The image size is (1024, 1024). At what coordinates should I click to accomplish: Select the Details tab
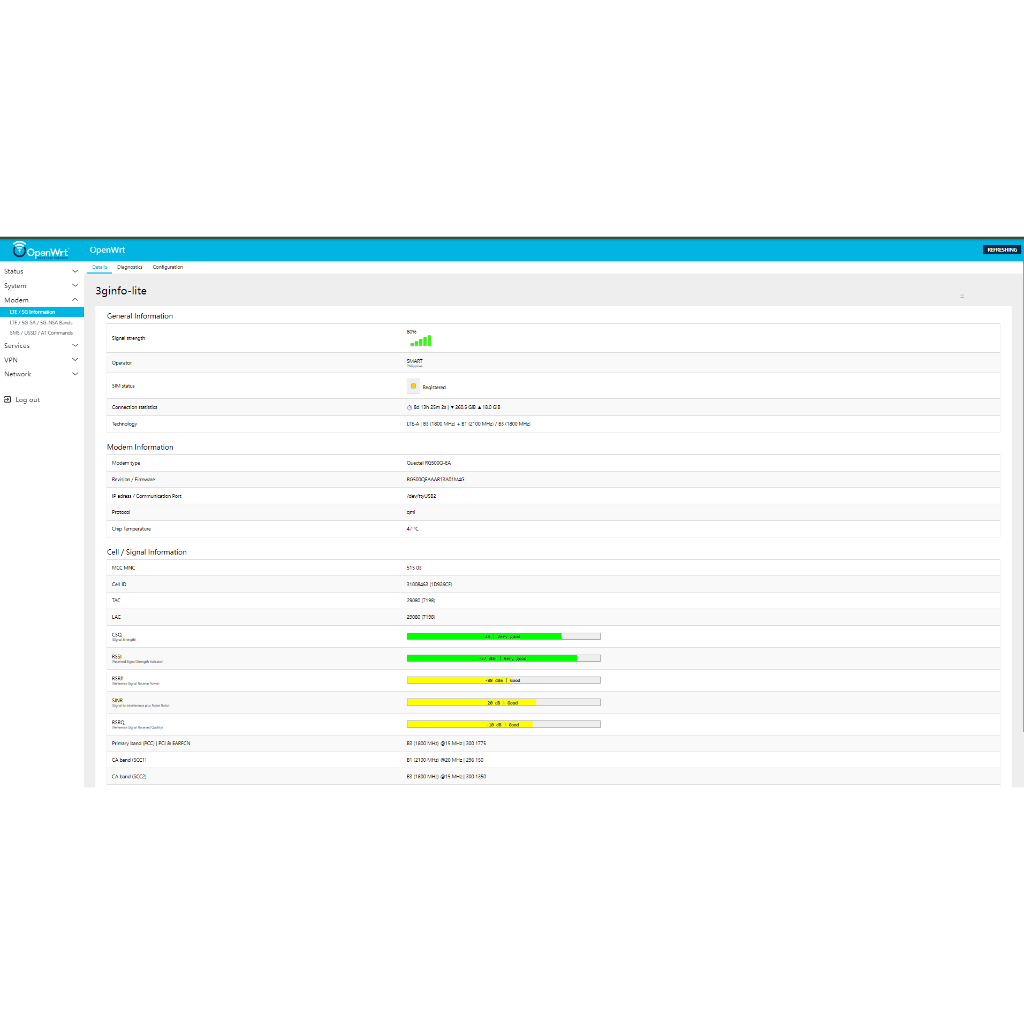(99, 267)
